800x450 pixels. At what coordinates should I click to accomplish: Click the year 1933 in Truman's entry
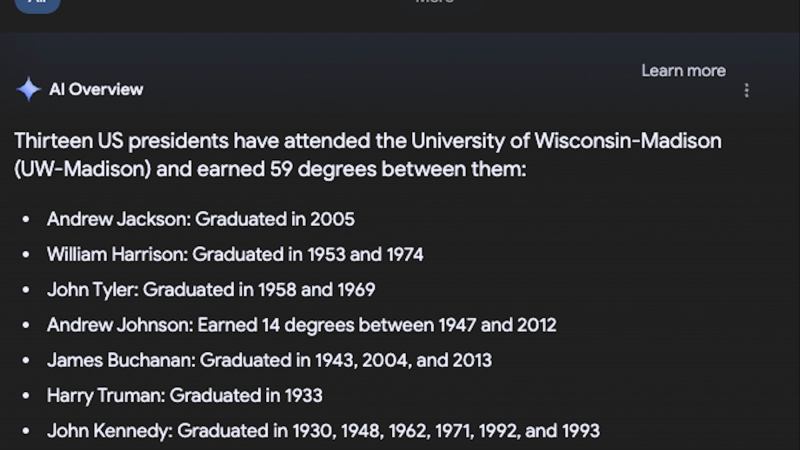coord(300,395)
